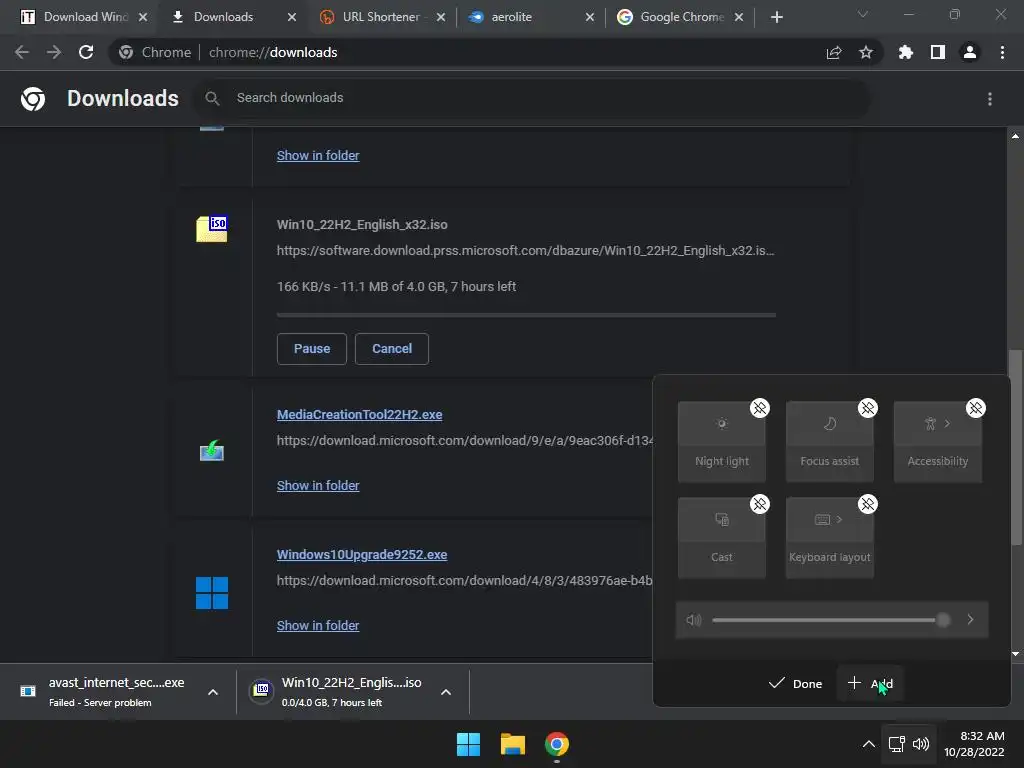The height and width of the screenshot is (768, 1024).
Task: Show hidden tray icons chevron
Action: [869, 744]
